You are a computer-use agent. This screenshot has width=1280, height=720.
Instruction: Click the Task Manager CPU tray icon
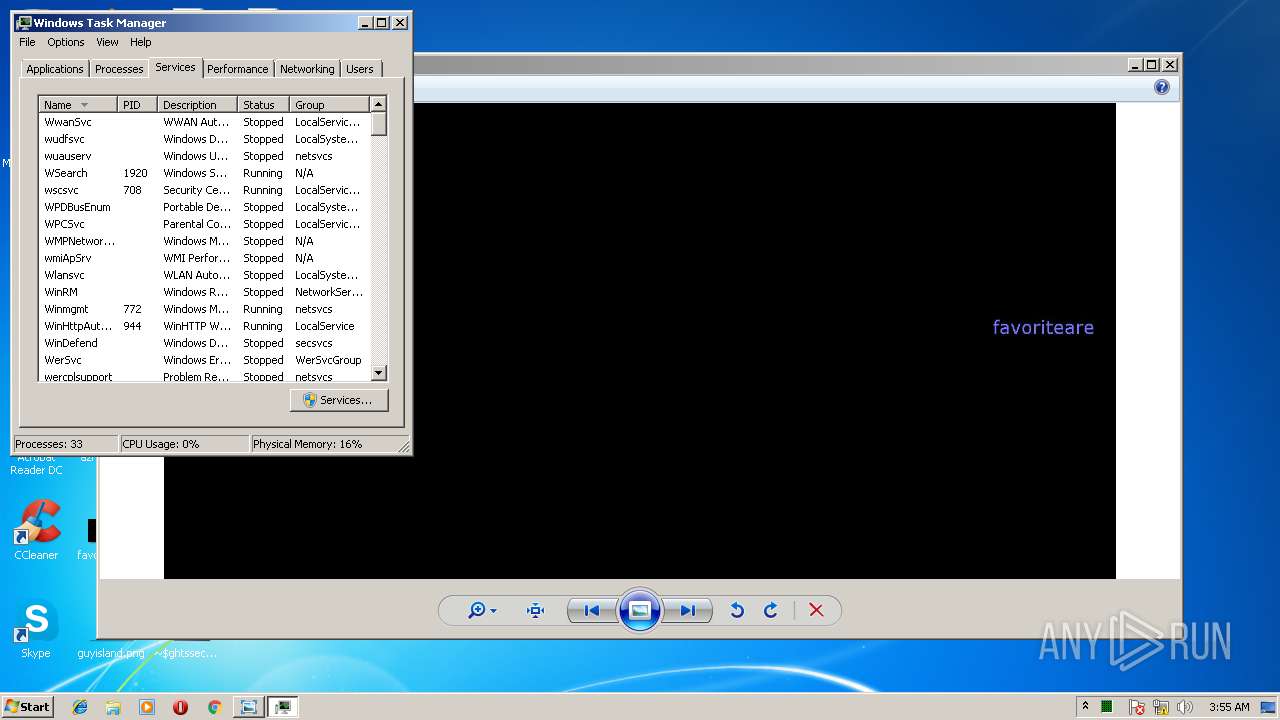[1107, 707]
